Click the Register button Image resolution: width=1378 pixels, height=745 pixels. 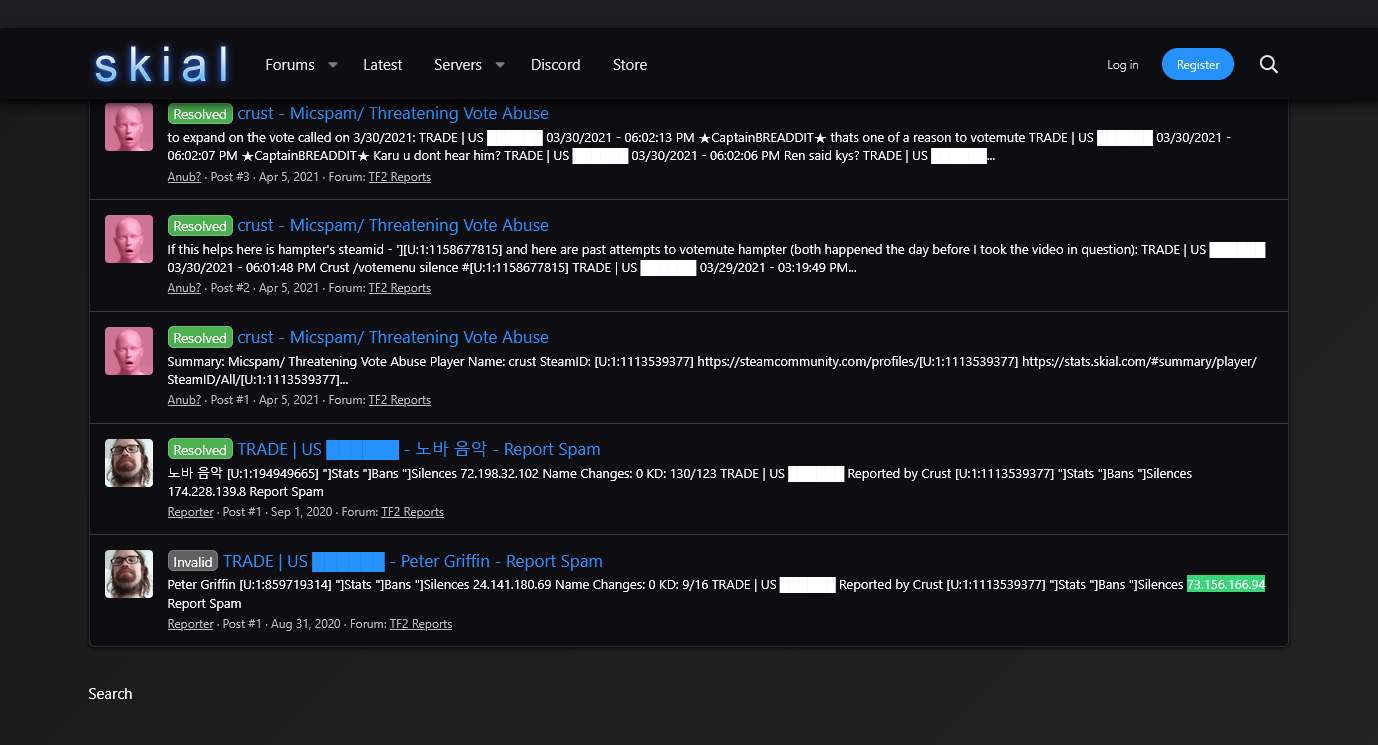point(1197,63)
